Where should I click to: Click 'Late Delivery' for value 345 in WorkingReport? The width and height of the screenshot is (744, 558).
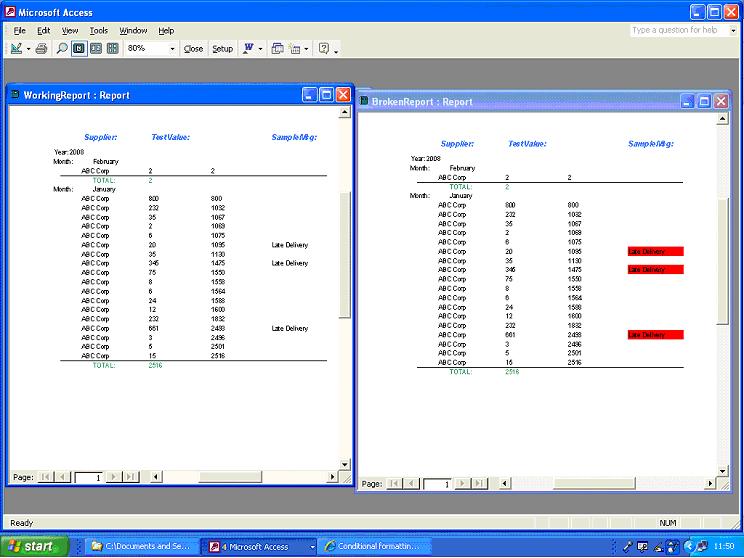pos(289,263)
